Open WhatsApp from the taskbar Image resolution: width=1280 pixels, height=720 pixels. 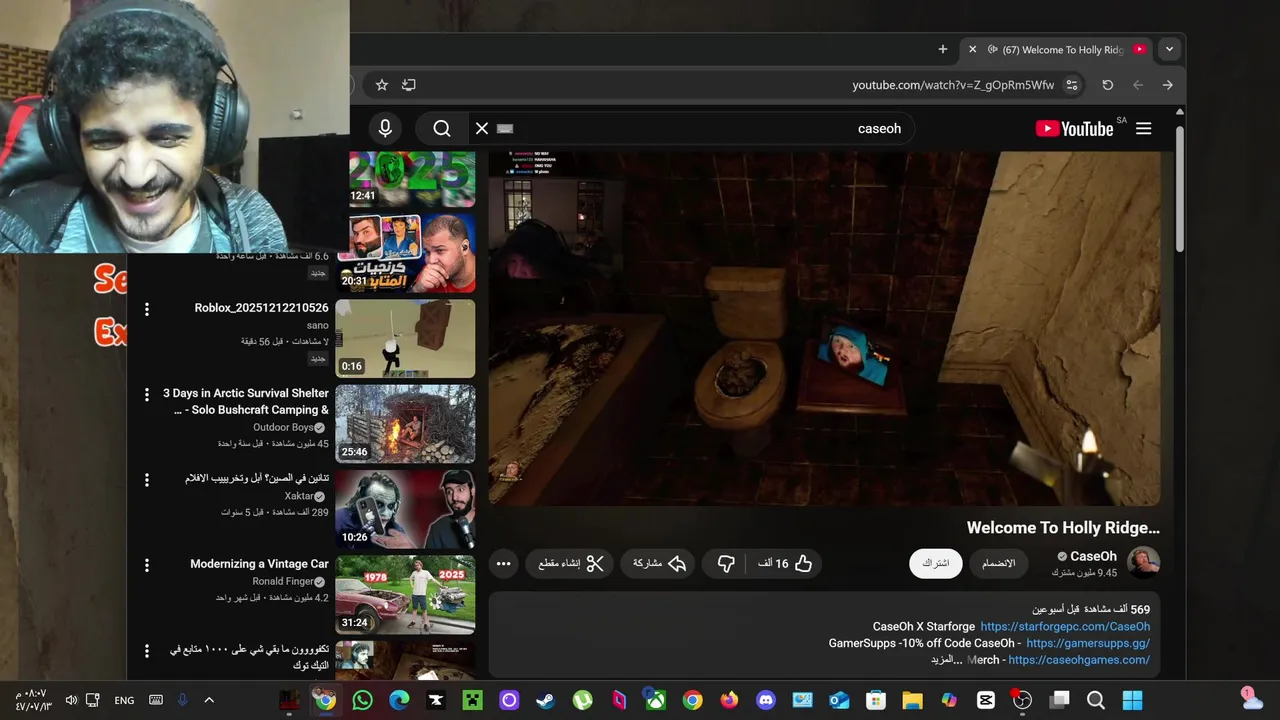coord(362,700)
